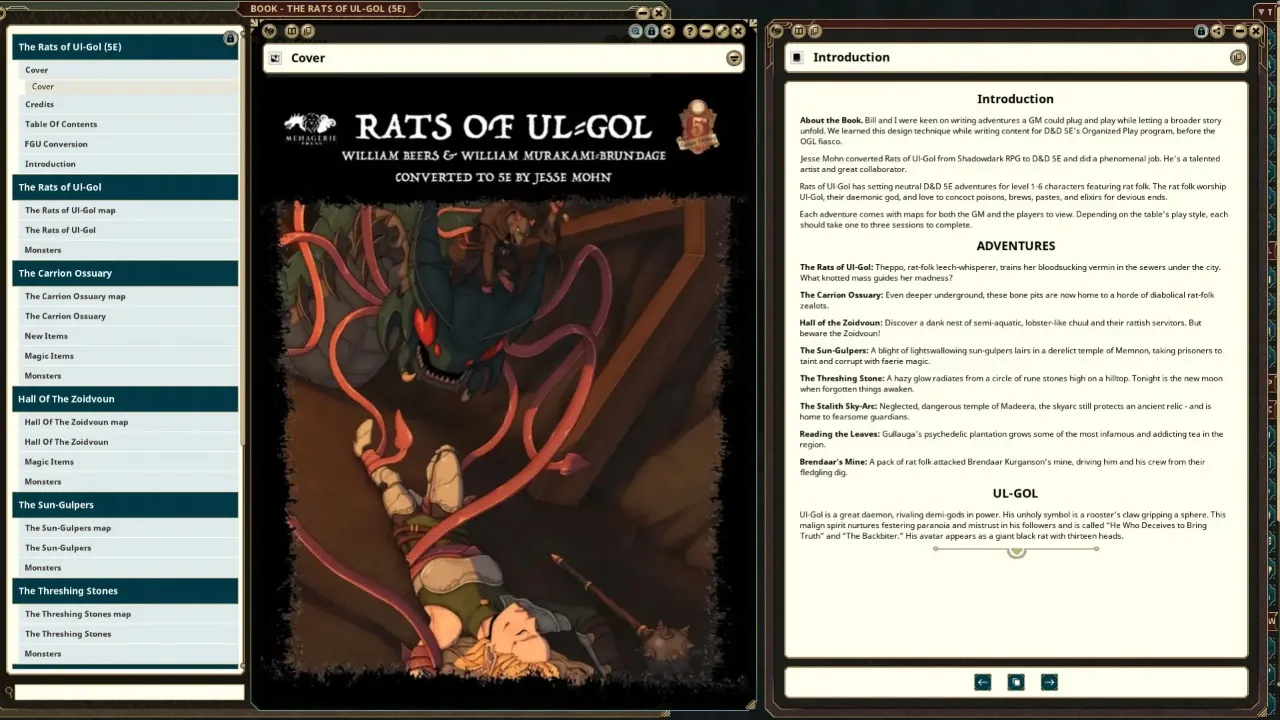
Task: Click the 'BOOK - THE RATS OF UL-GOL (5E)' title tab
Action: click(x=327, y=9)
